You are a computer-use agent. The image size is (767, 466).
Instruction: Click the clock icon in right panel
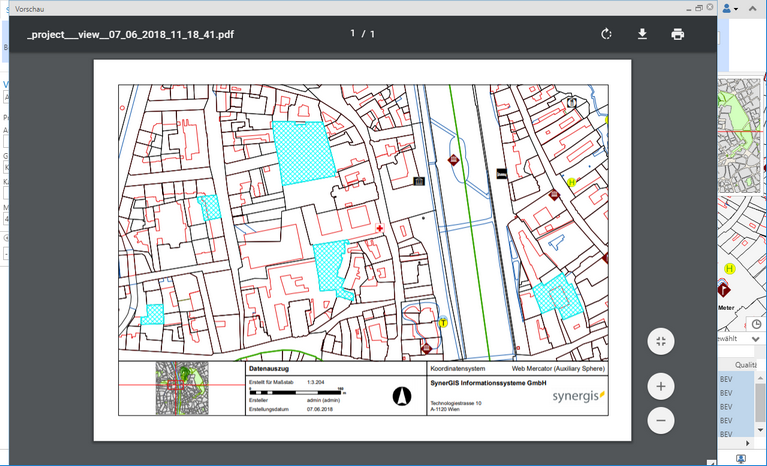[x=755, y=324]
